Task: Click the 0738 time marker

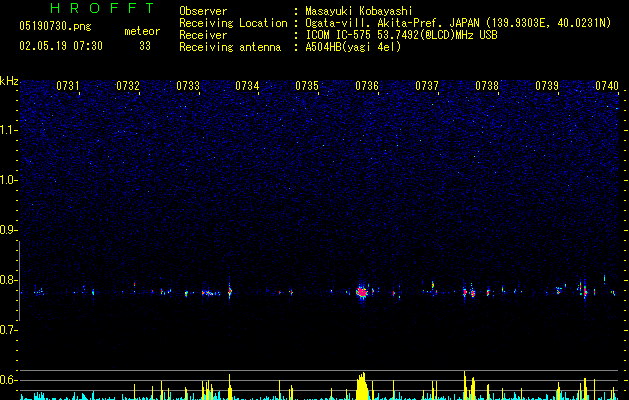Action: tap(487, 86)
